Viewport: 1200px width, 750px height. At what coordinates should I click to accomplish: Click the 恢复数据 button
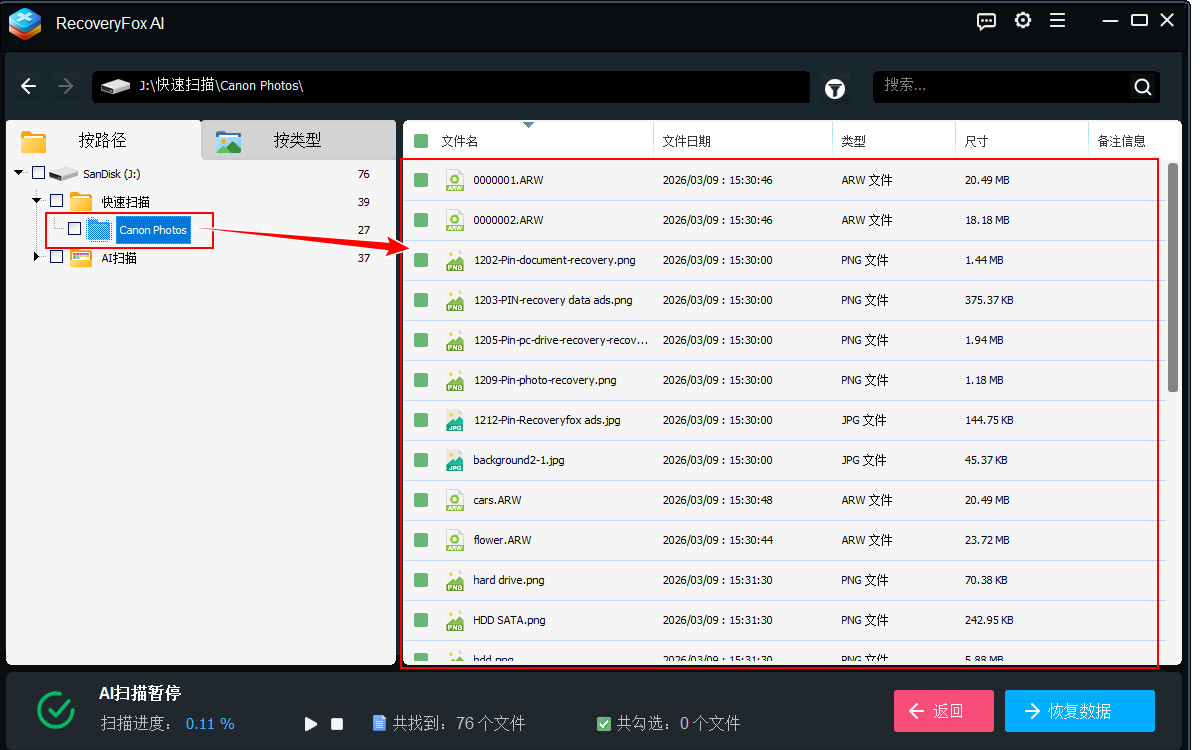click(1079, 711)
